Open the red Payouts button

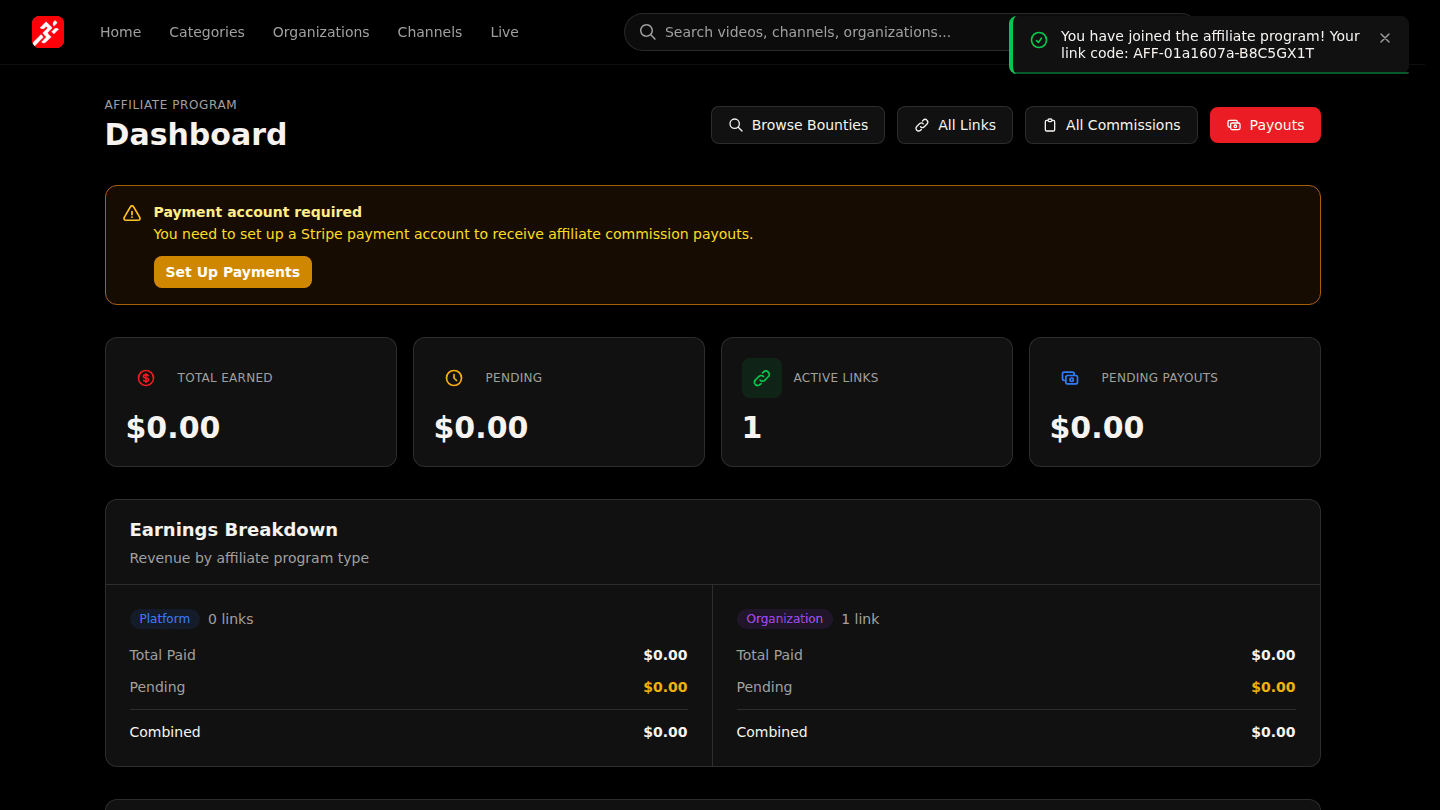1265,125
